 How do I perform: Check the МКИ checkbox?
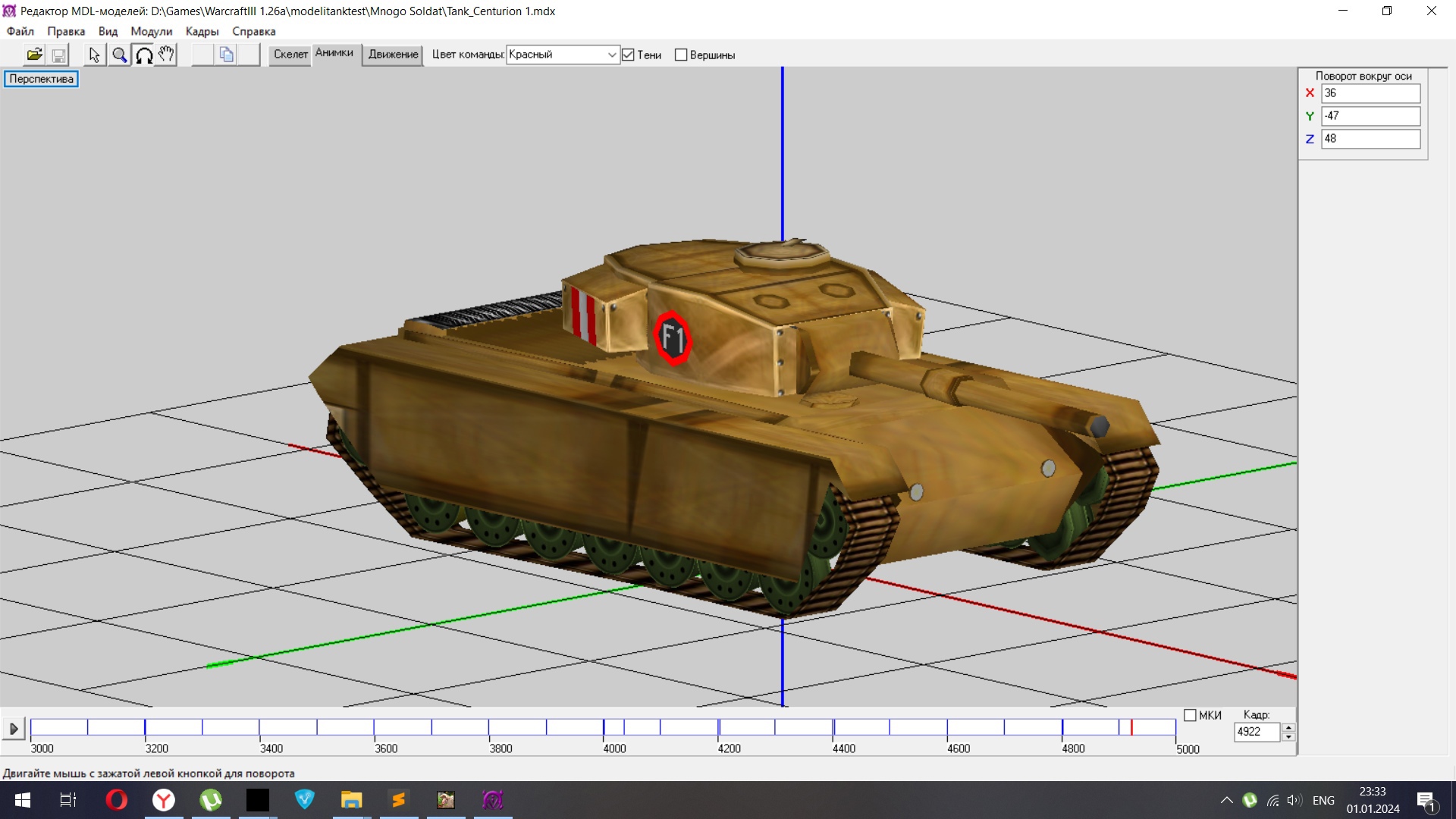pyautogui.click(x=1190, y=715)
